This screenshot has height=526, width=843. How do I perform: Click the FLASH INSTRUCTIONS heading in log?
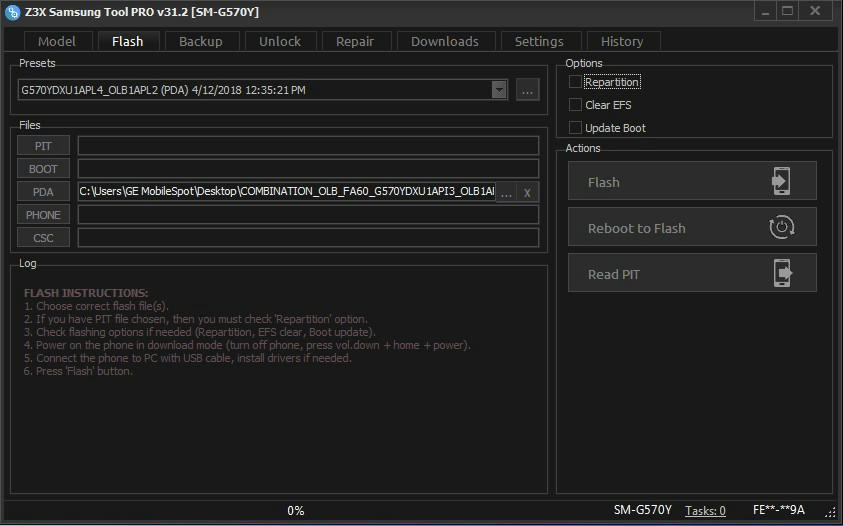point(86,293)
